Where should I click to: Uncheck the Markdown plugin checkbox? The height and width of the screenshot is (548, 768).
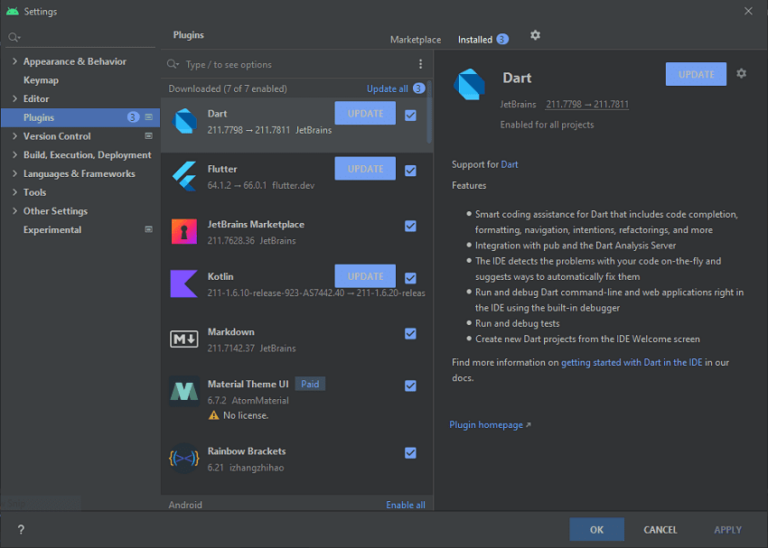410,333
